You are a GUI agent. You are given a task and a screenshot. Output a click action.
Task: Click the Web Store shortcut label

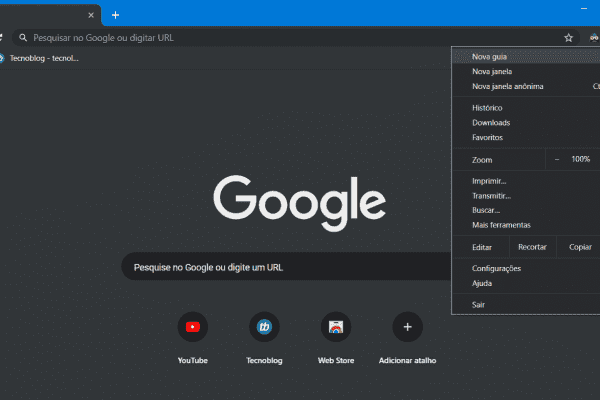(336, 361)
